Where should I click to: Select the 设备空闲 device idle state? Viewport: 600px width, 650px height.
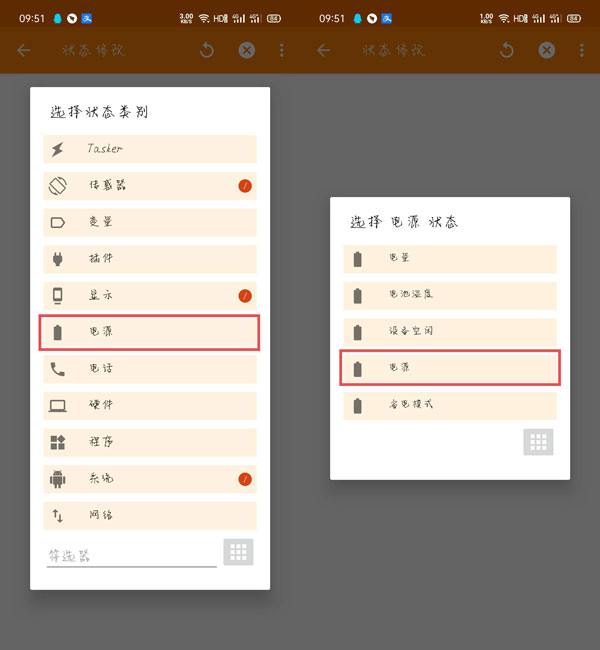tap(450, 332)
